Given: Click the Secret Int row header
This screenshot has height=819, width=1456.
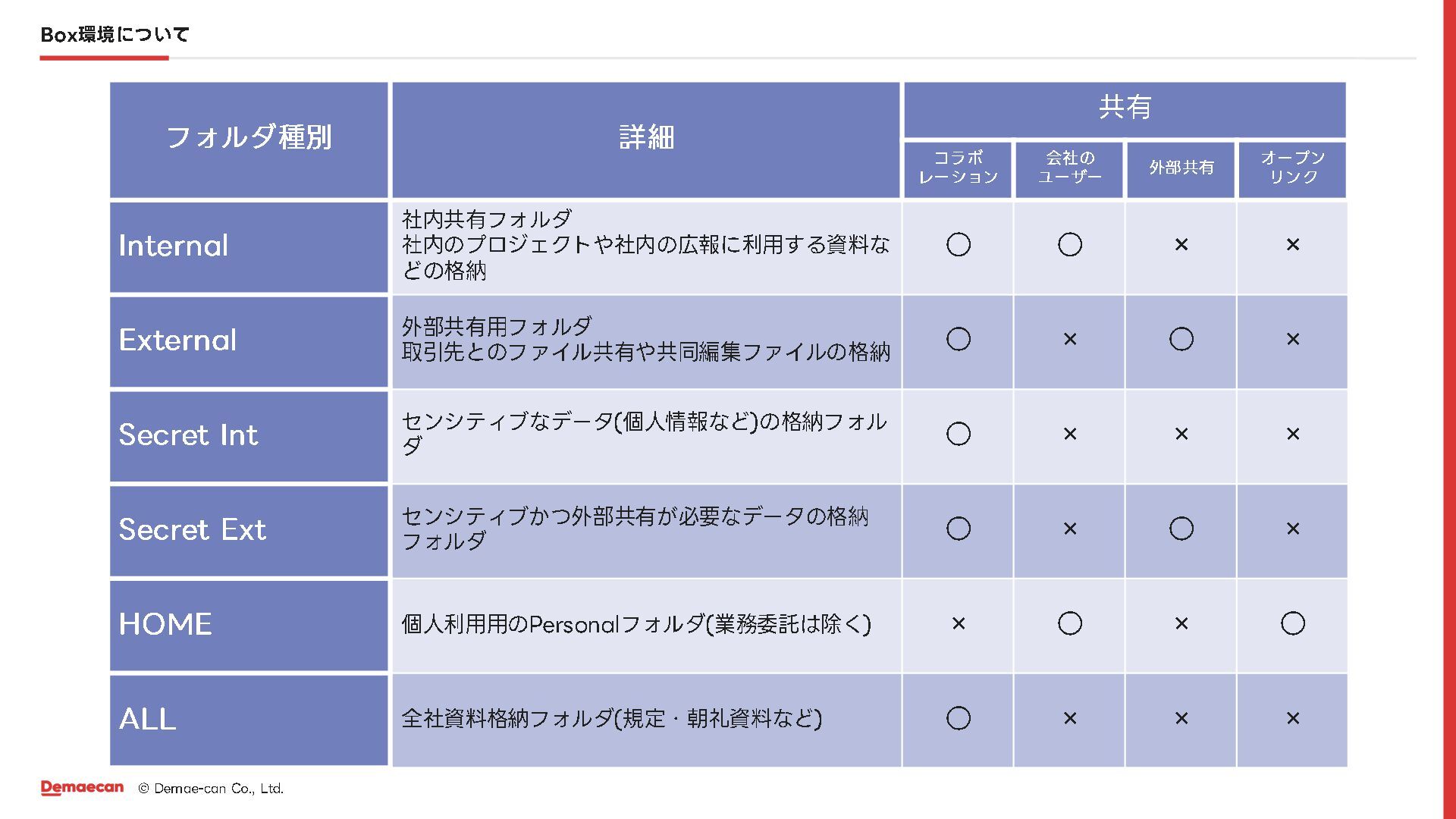Looking at the screenshot, I should [x=249, y=436].
